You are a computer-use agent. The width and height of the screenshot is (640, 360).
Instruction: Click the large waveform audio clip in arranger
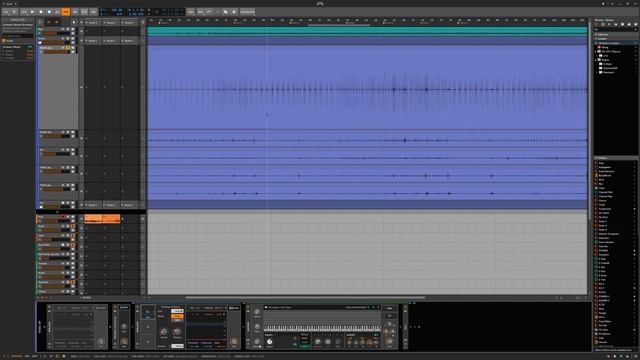(x=367, y=87)
